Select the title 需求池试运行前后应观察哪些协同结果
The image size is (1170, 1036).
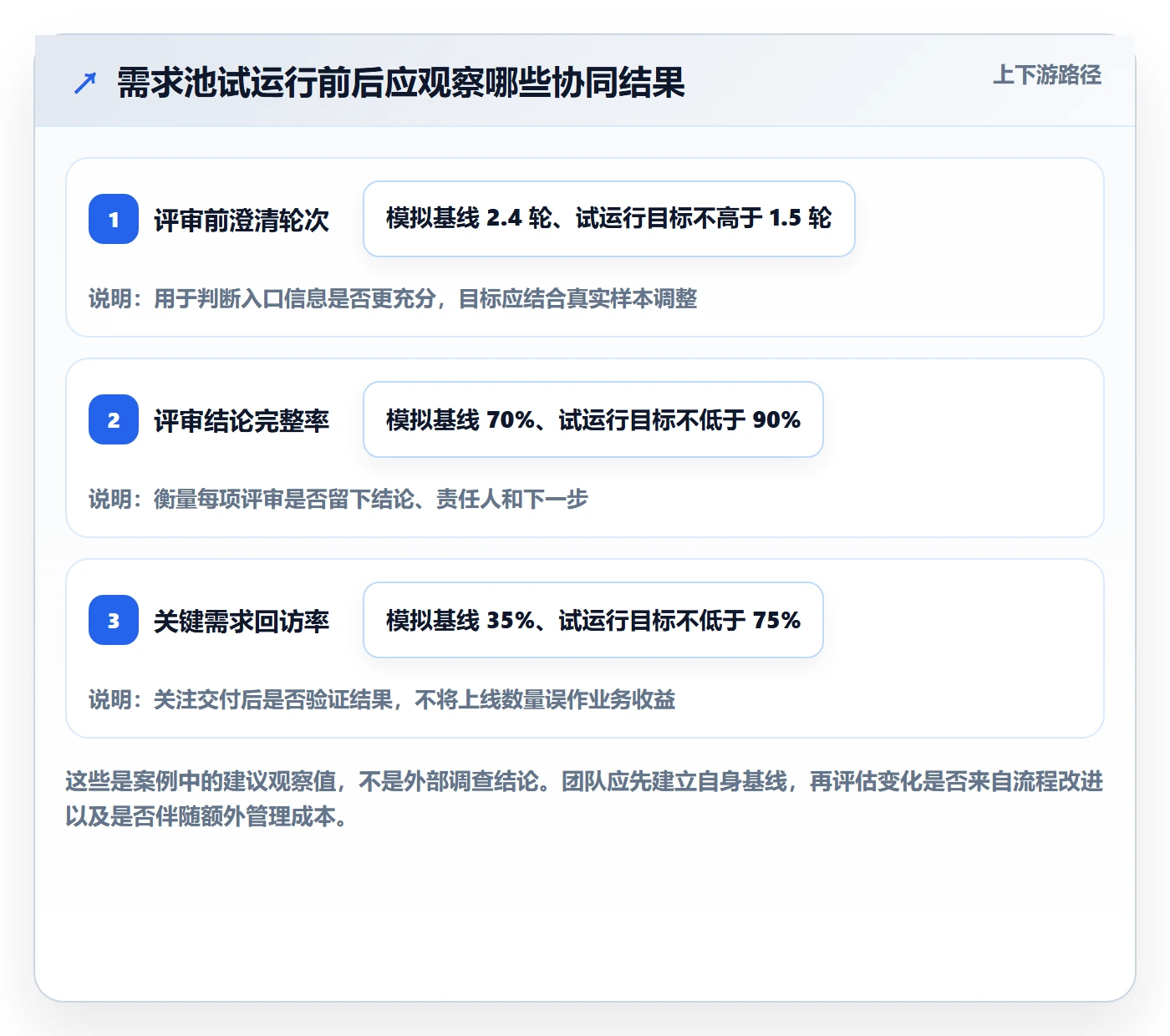click(x=401, y=83)
